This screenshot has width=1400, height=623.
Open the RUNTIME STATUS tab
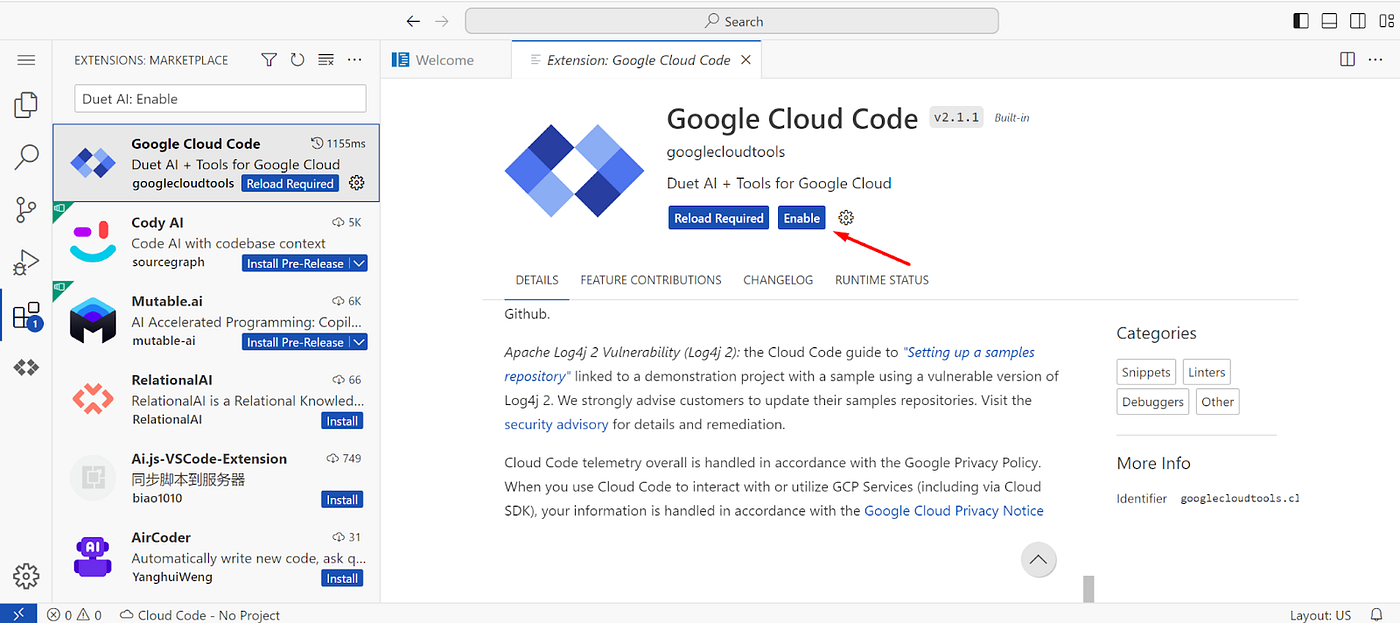(882, 280)
